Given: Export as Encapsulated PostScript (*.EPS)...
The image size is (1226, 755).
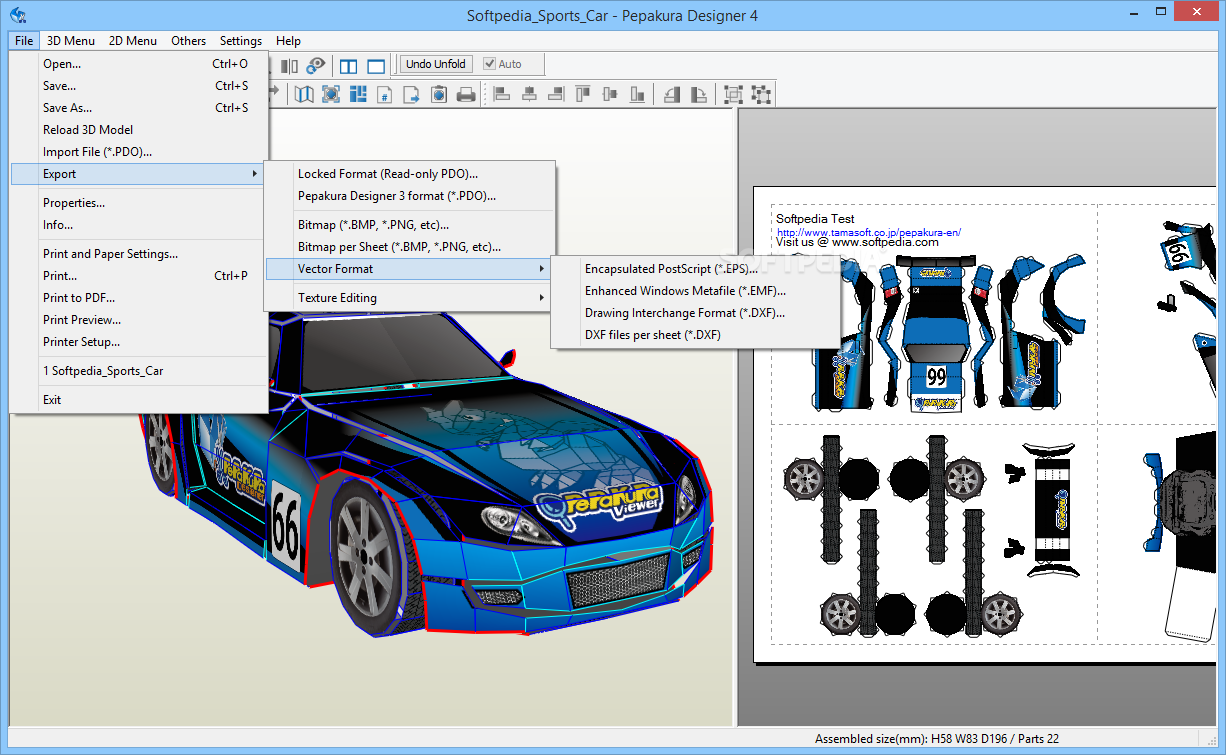Looking at the screenshot, I should (x=696, y=269).
